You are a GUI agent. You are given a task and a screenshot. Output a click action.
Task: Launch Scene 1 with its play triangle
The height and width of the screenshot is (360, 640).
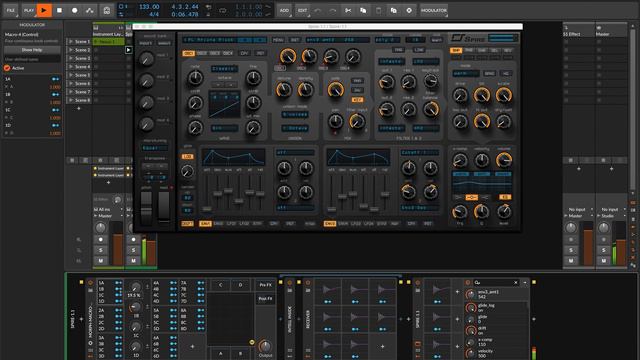coord(71,42)
